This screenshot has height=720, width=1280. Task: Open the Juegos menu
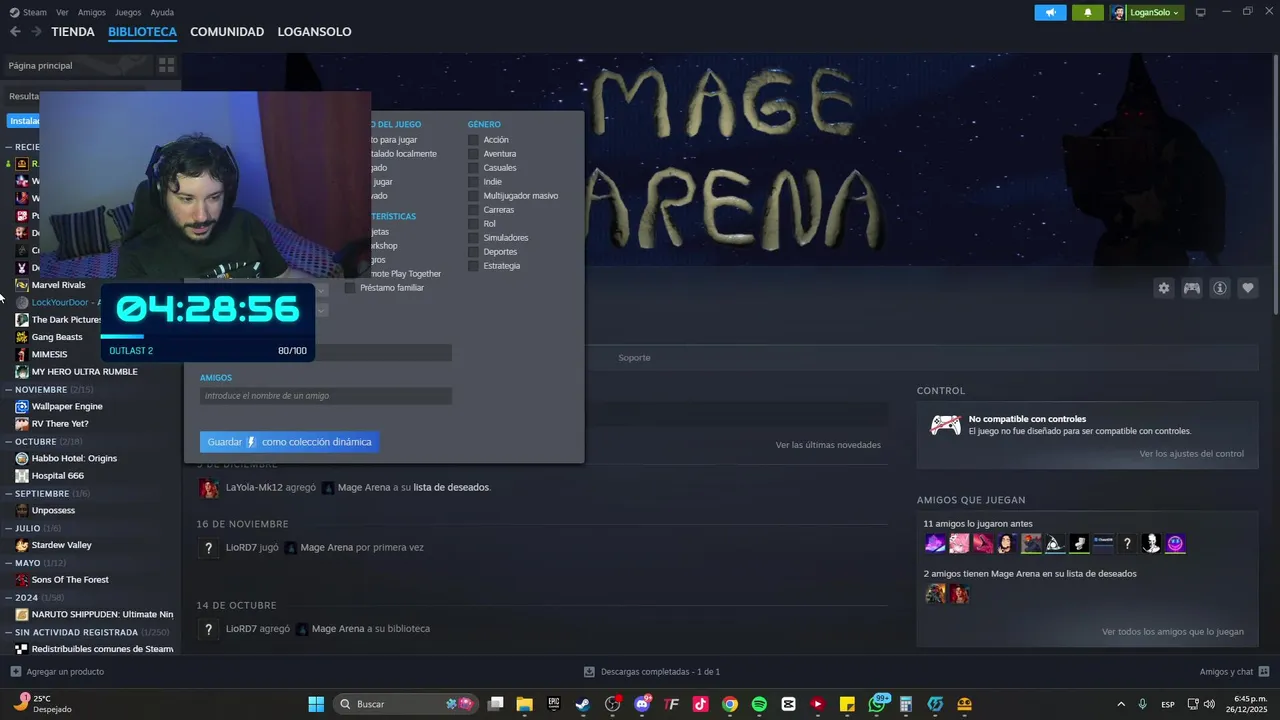coord(128,12)
